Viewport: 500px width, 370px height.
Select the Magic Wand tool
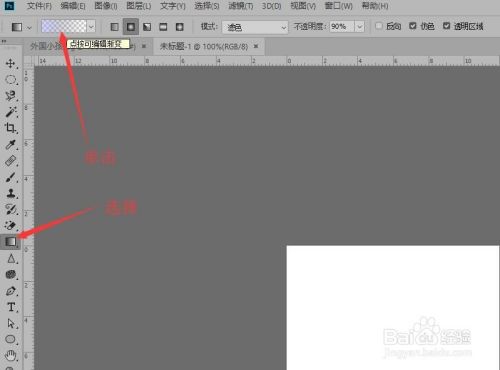(10, 112)
